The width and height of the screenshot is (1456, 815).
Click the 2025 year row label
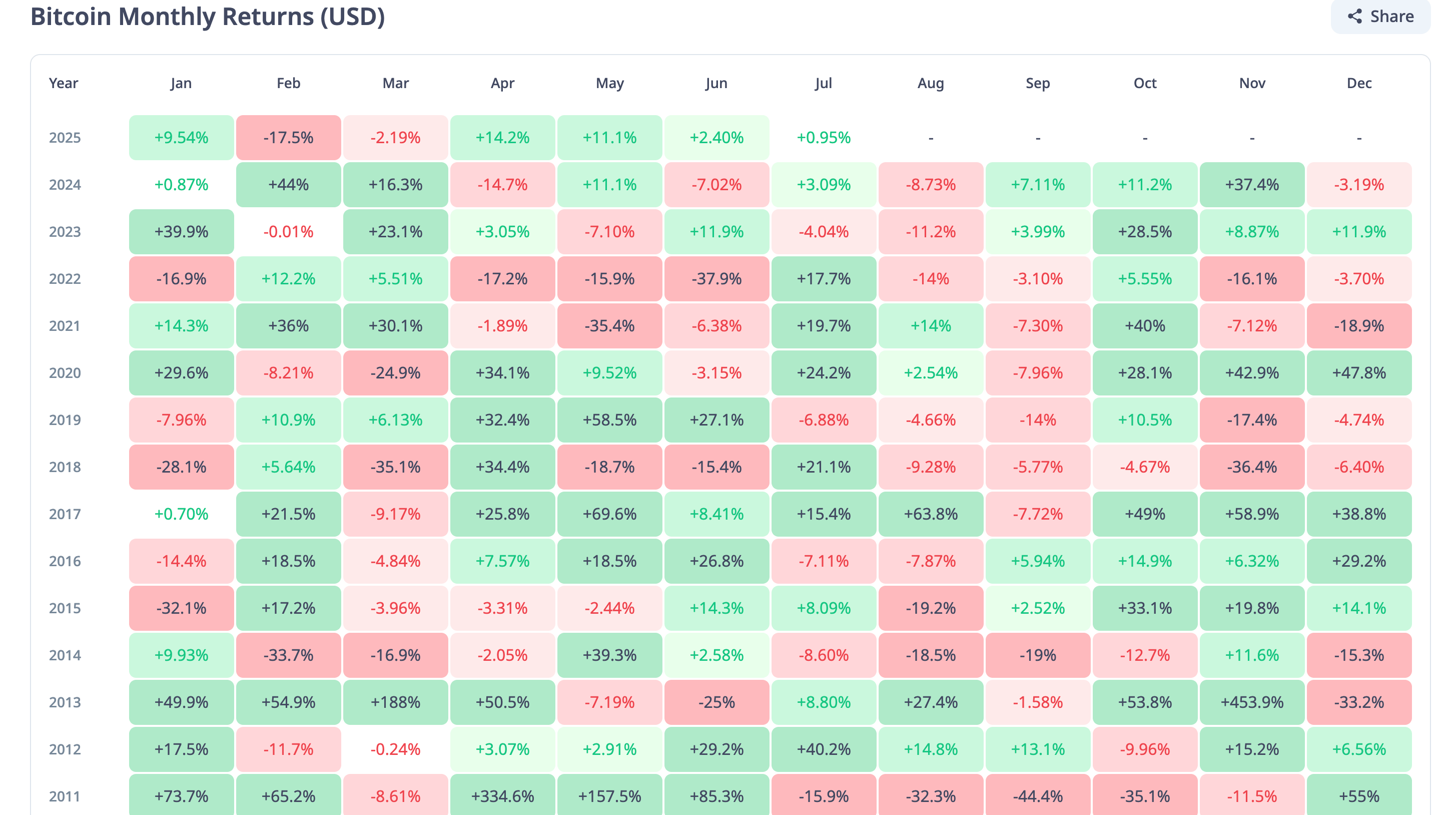click(65, 138)
